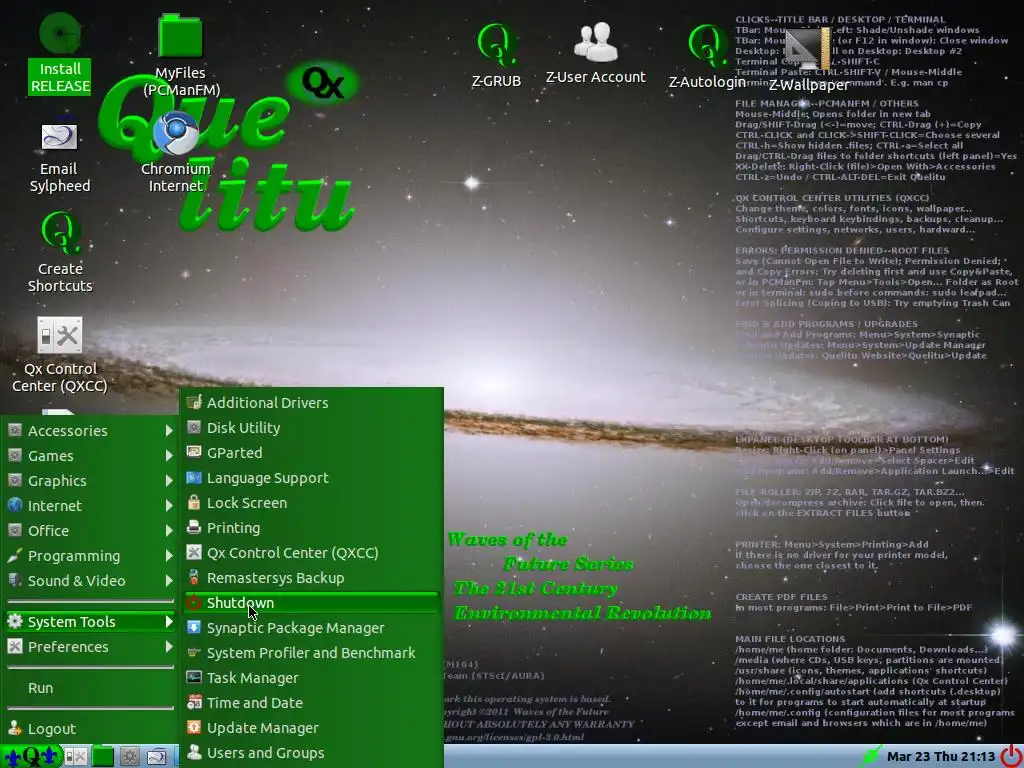The width and height of the screenshot is (1024, 768).
Task: Expand the Internet submenu arrow
Action: [169, 505]
